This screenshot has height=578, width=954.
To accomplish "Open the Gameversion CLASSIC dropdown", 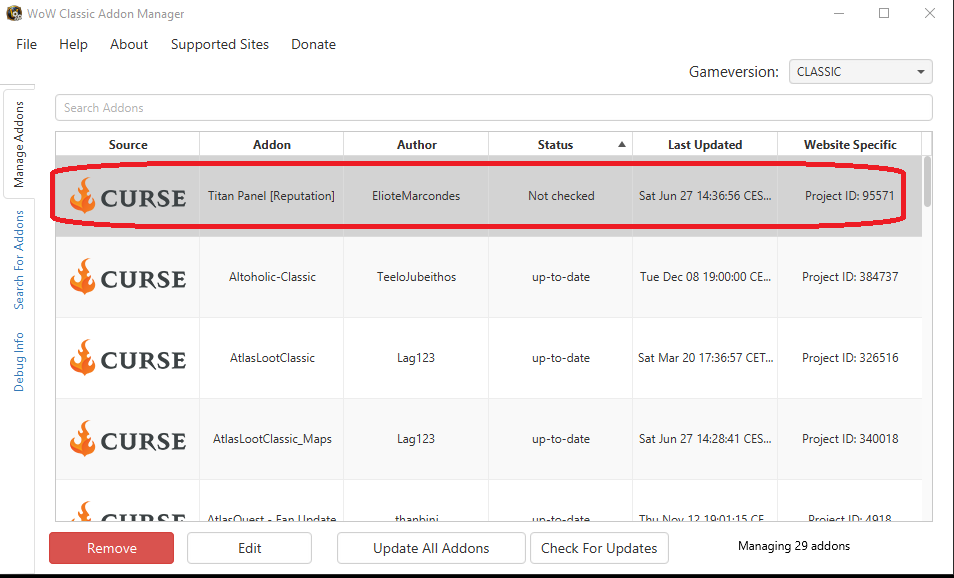I will point(860,72).
